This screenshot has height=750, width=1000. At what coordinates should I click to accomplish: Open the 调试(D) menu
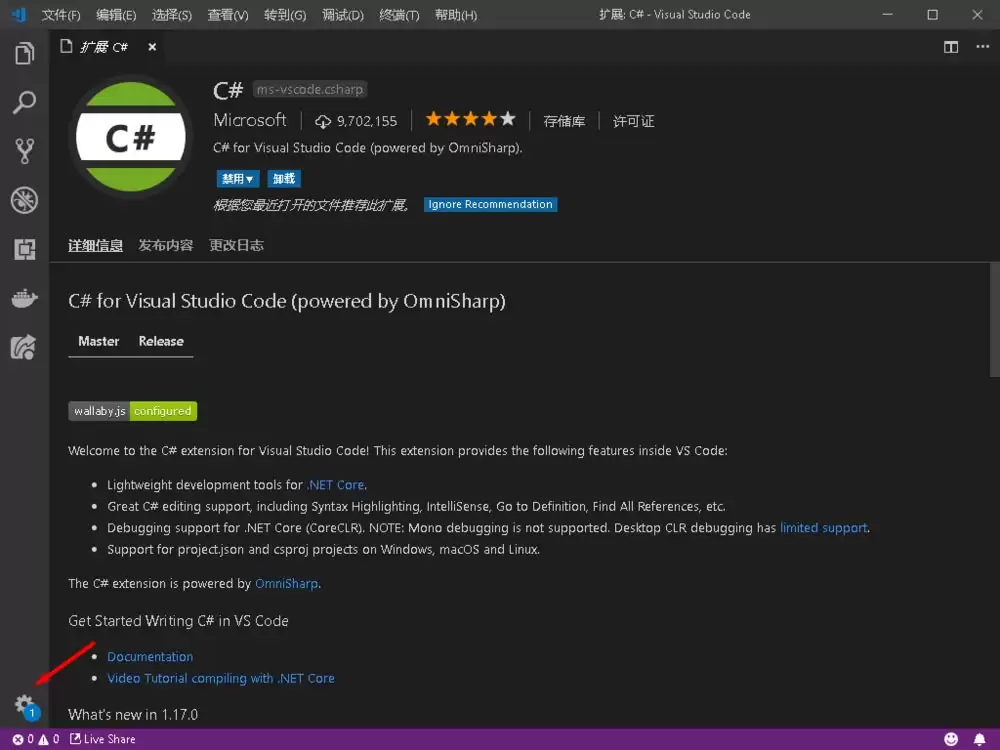tap(342, 14)
